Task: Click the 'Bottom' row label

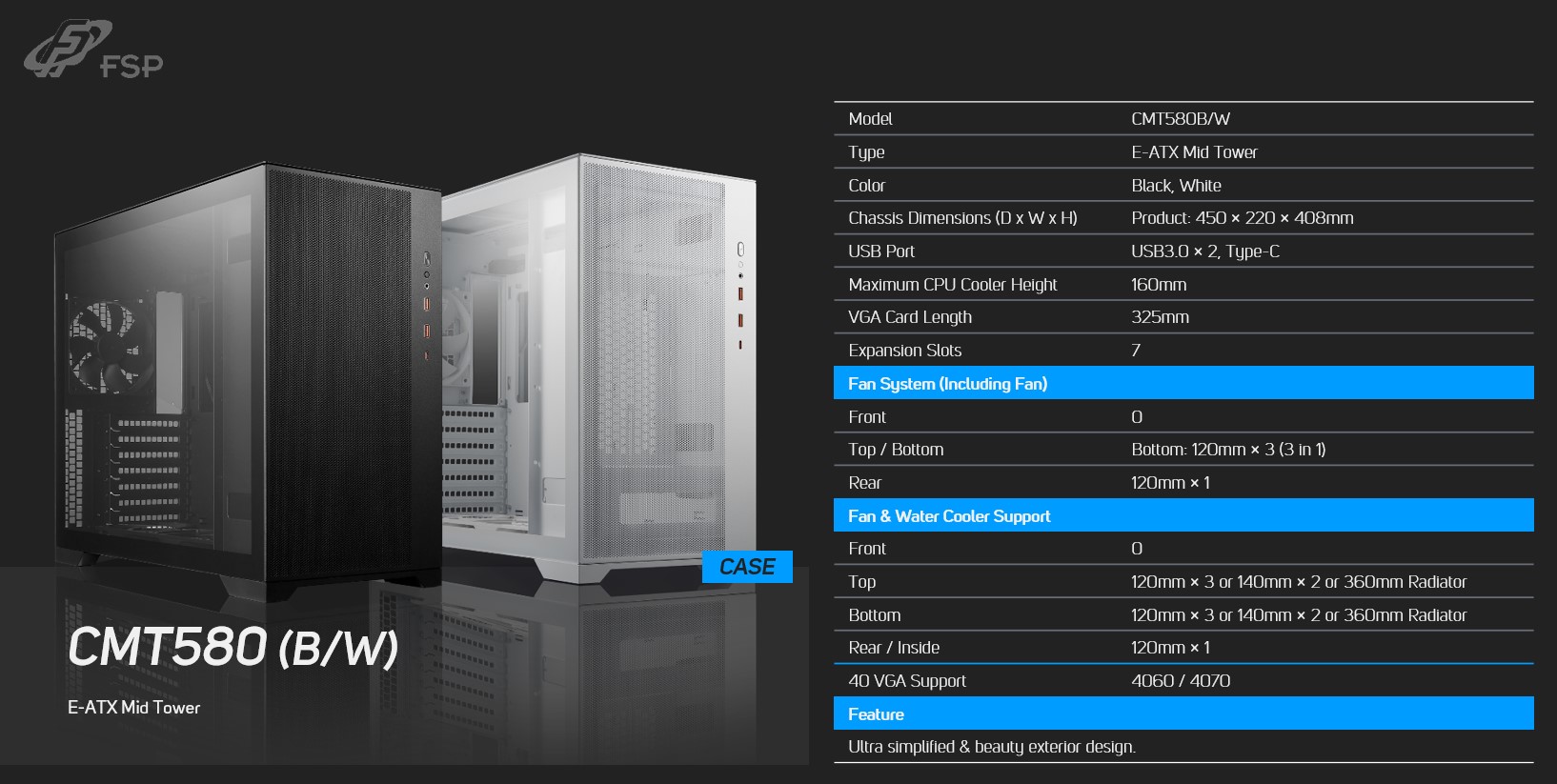Action: tap(874, 615)
